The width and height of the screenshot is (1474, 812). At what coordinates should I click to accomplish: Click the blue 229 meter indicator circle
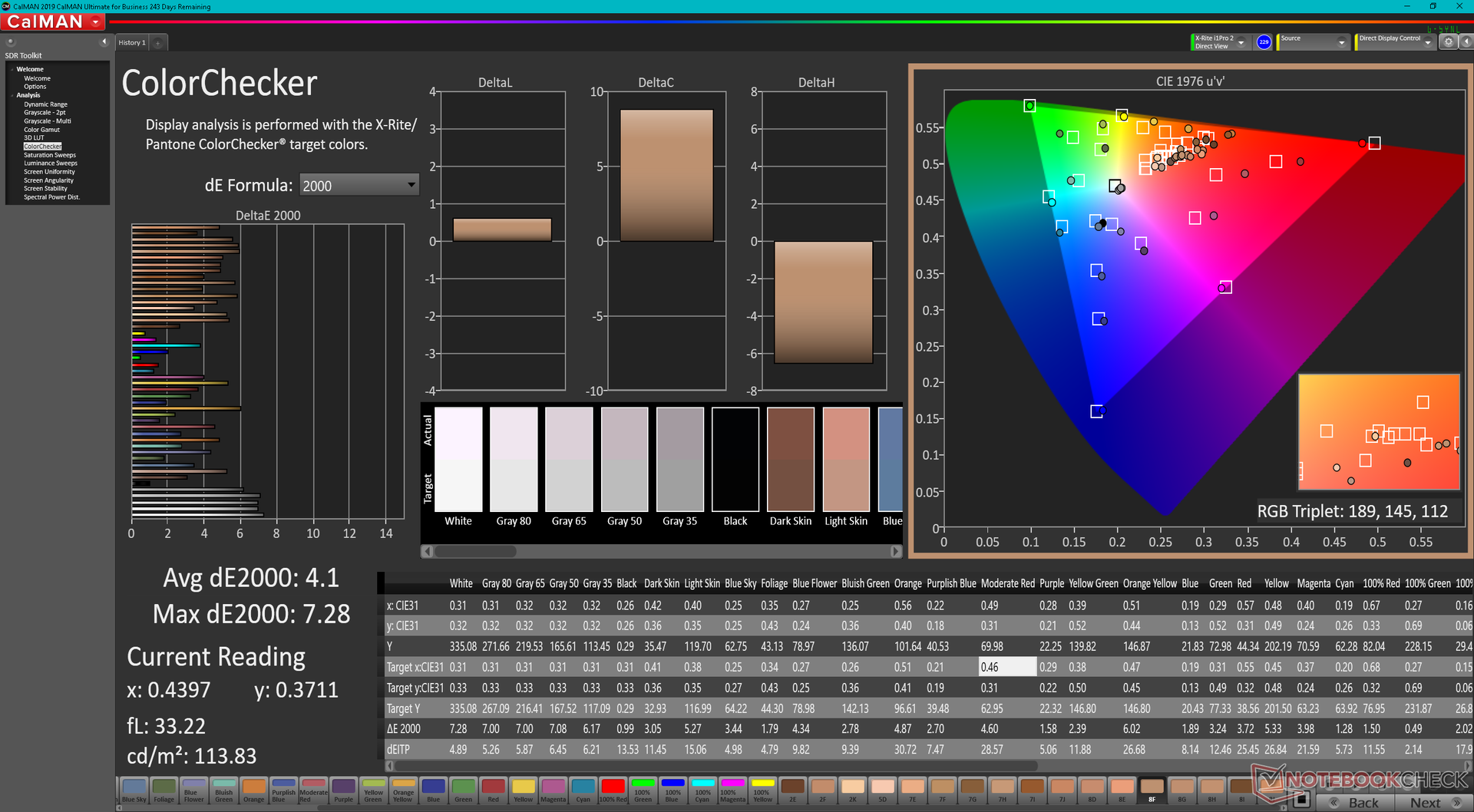(1264, 42)
